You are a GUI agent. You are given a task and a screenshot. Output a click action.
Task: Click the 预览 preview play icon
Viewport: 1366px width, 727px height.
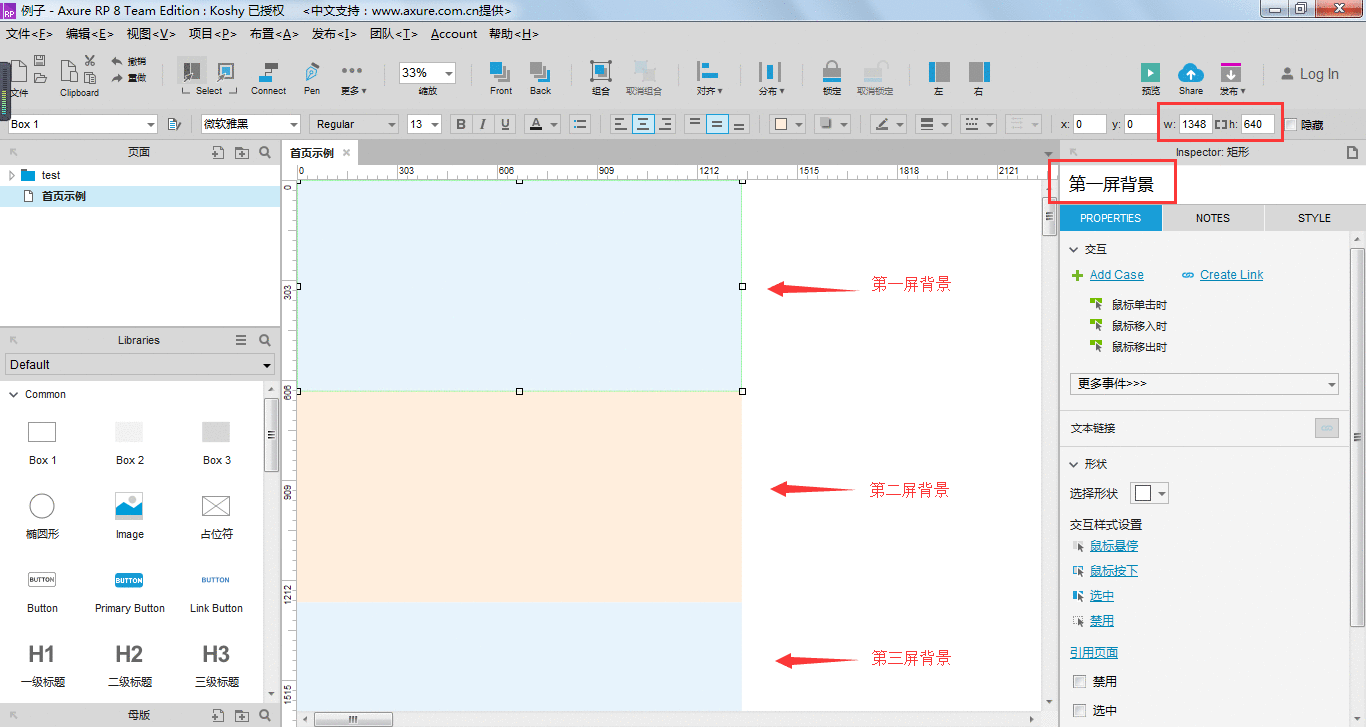click(1151, 72)
